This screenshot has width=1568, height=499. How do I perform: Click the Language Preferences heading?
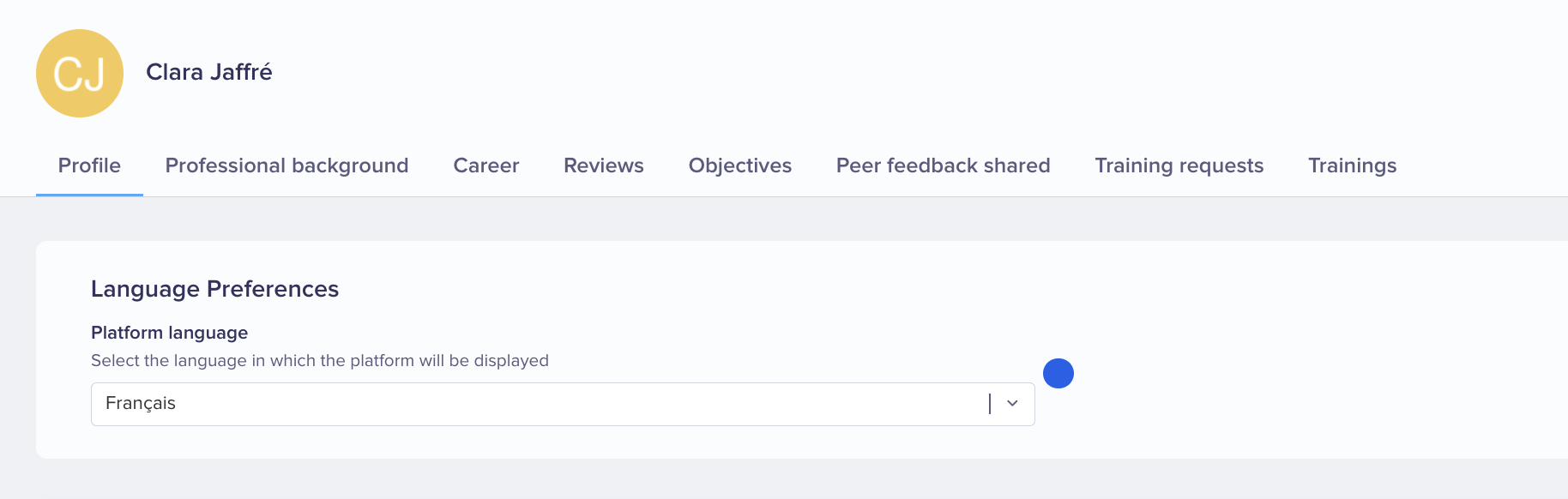pos(215,289)
